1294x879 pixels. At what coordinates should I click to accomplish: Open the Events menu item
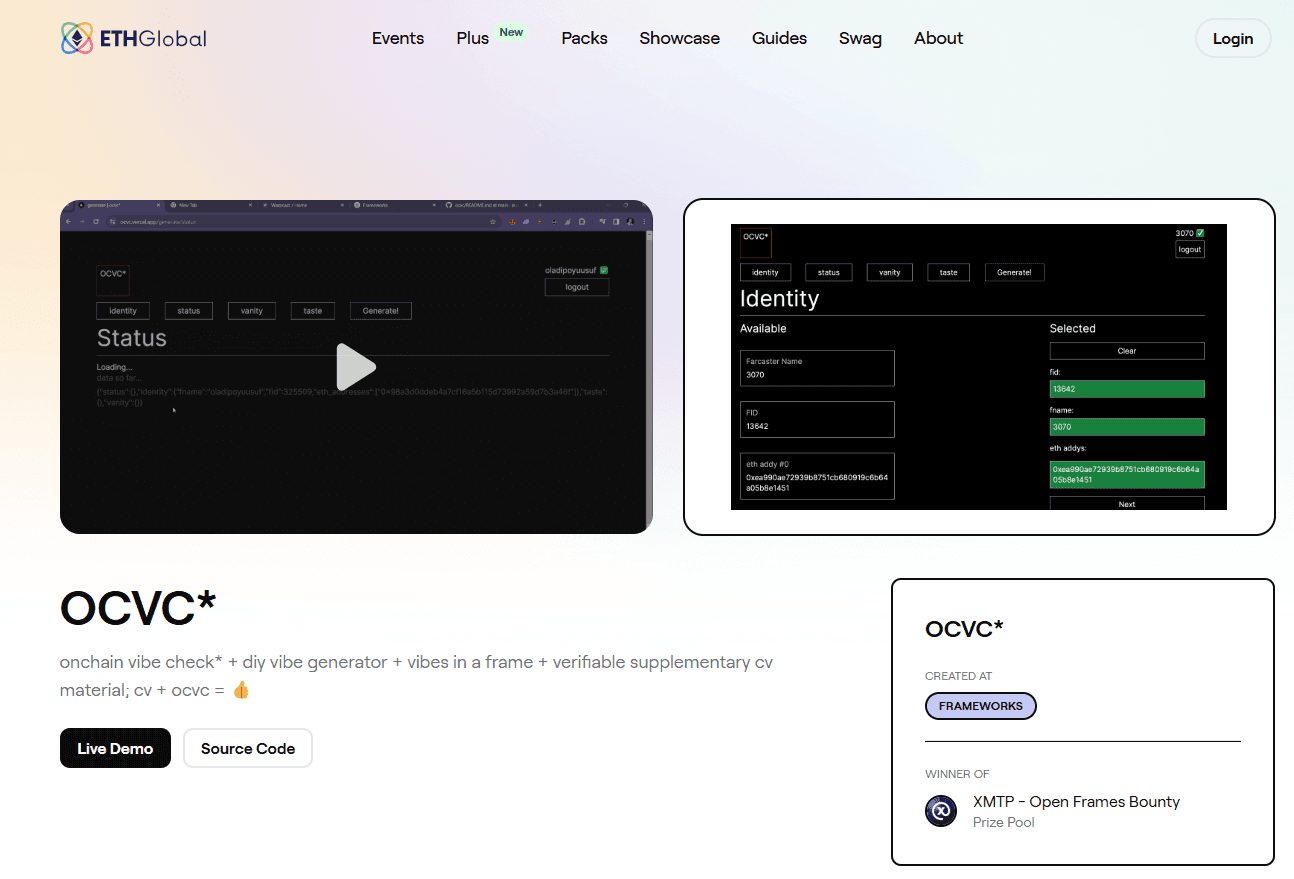pos(398,38)
